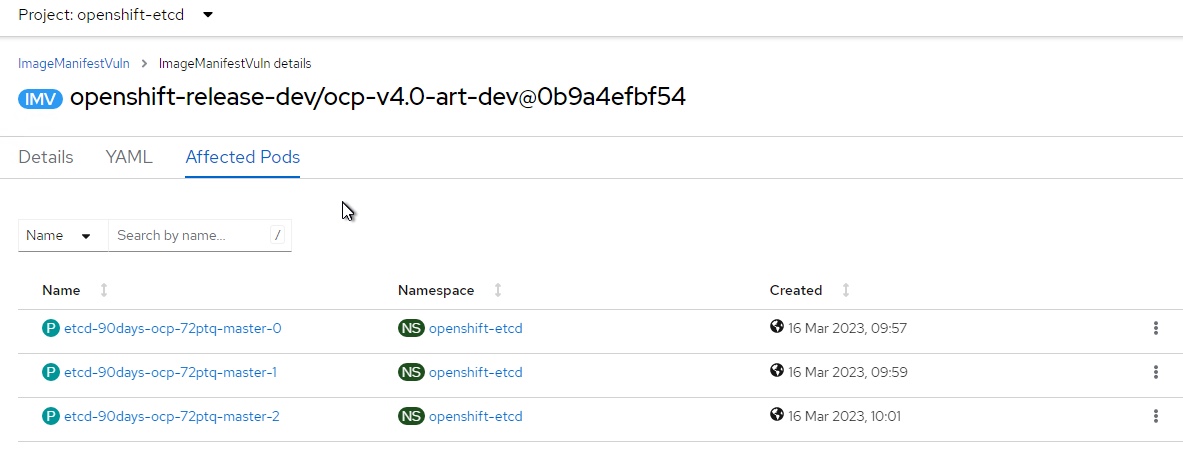Open kebab menu for etcd master-2 pod
This screenshot has width=1183, height=464.
point(1155,416)
